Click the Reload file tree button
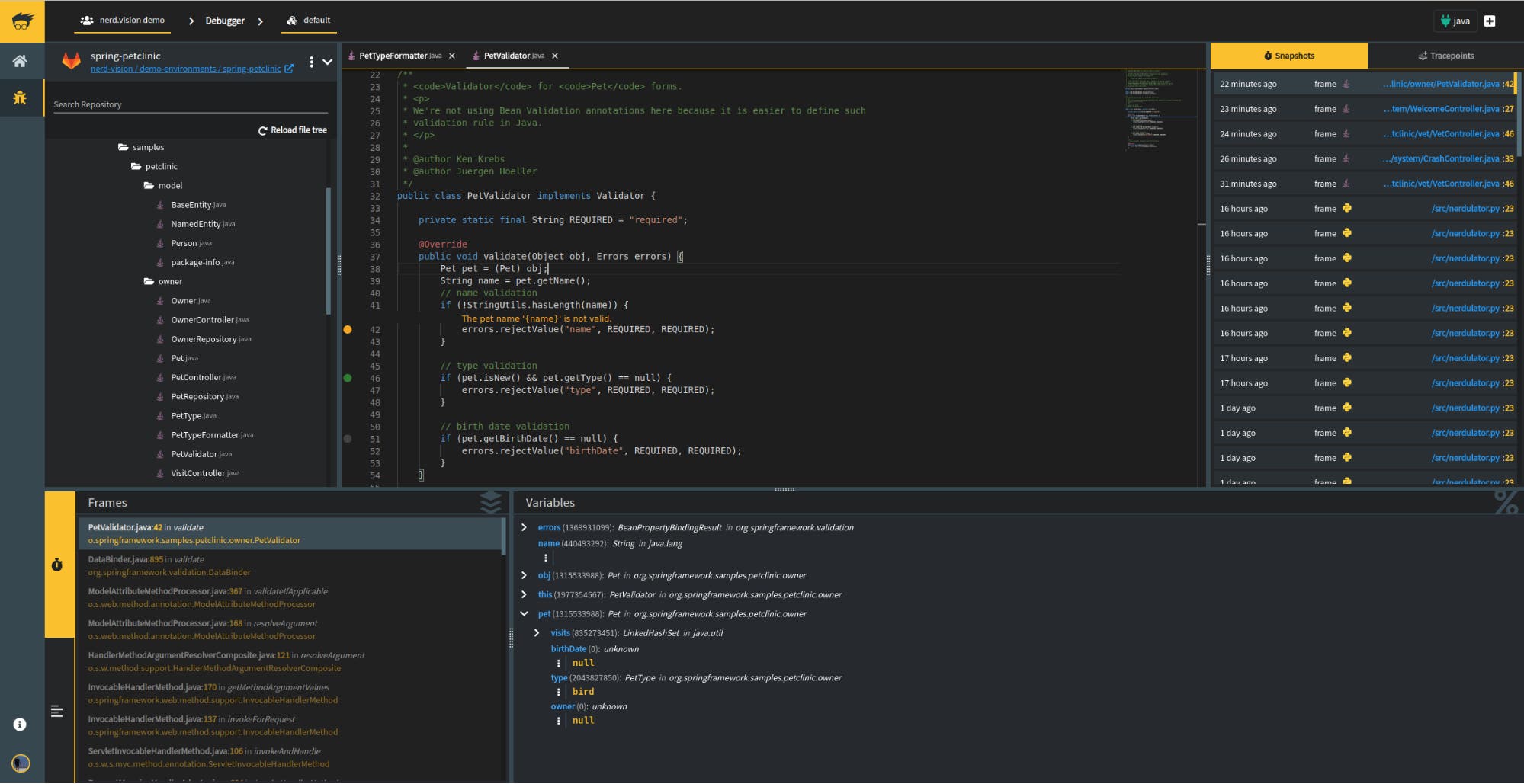 293,130
